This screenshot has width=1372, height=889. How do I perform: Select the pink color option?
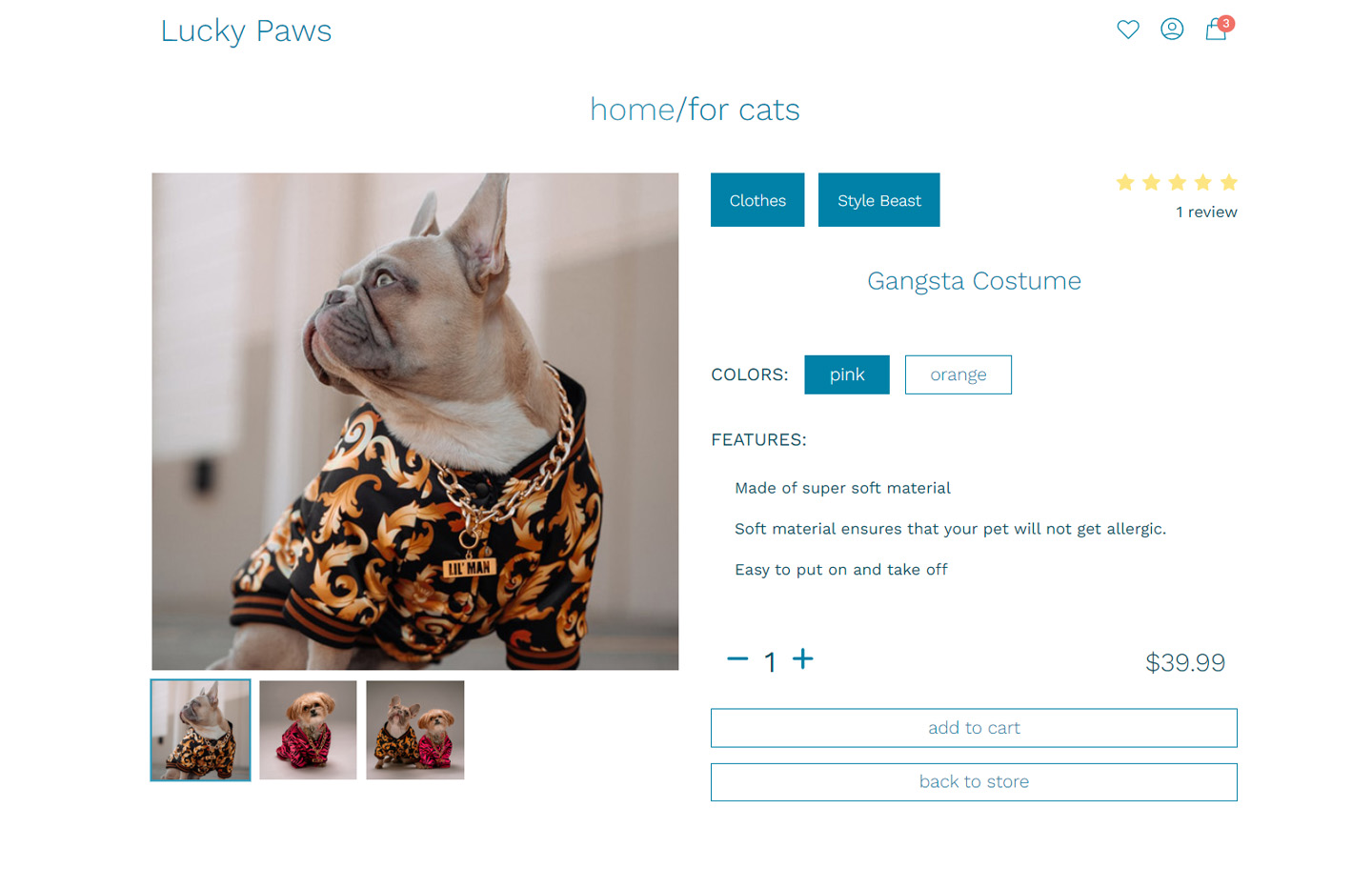click(x=847, y=374)
